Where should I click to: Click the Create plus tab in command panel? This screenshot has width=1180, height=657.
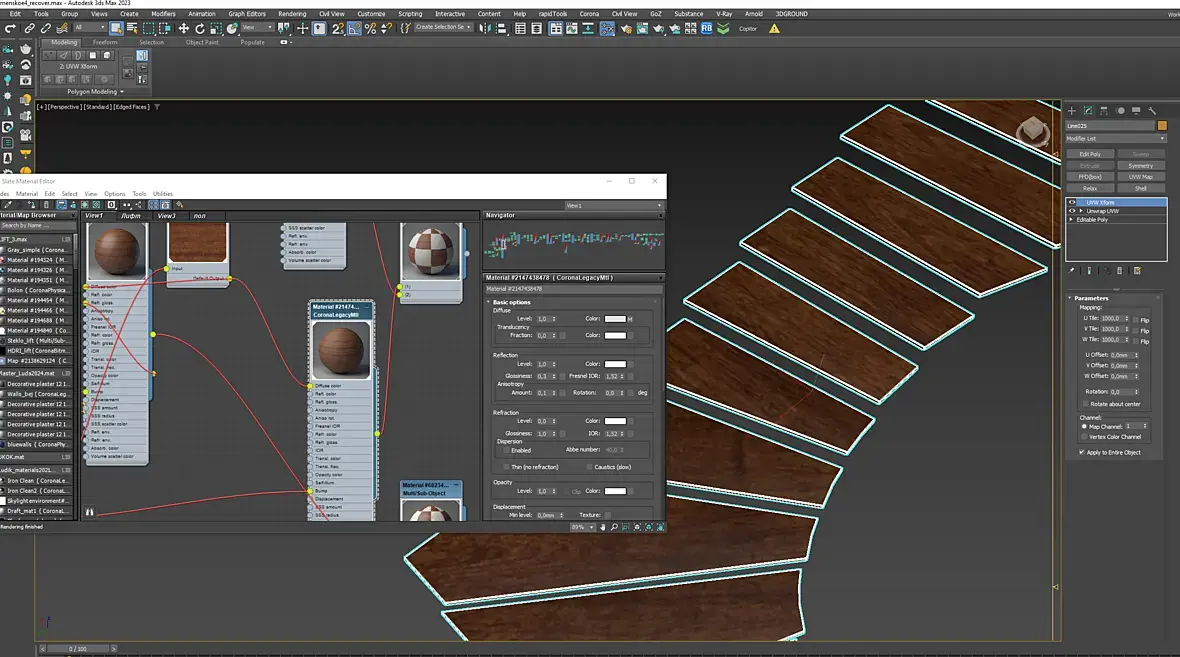[x=1072, y=110]
